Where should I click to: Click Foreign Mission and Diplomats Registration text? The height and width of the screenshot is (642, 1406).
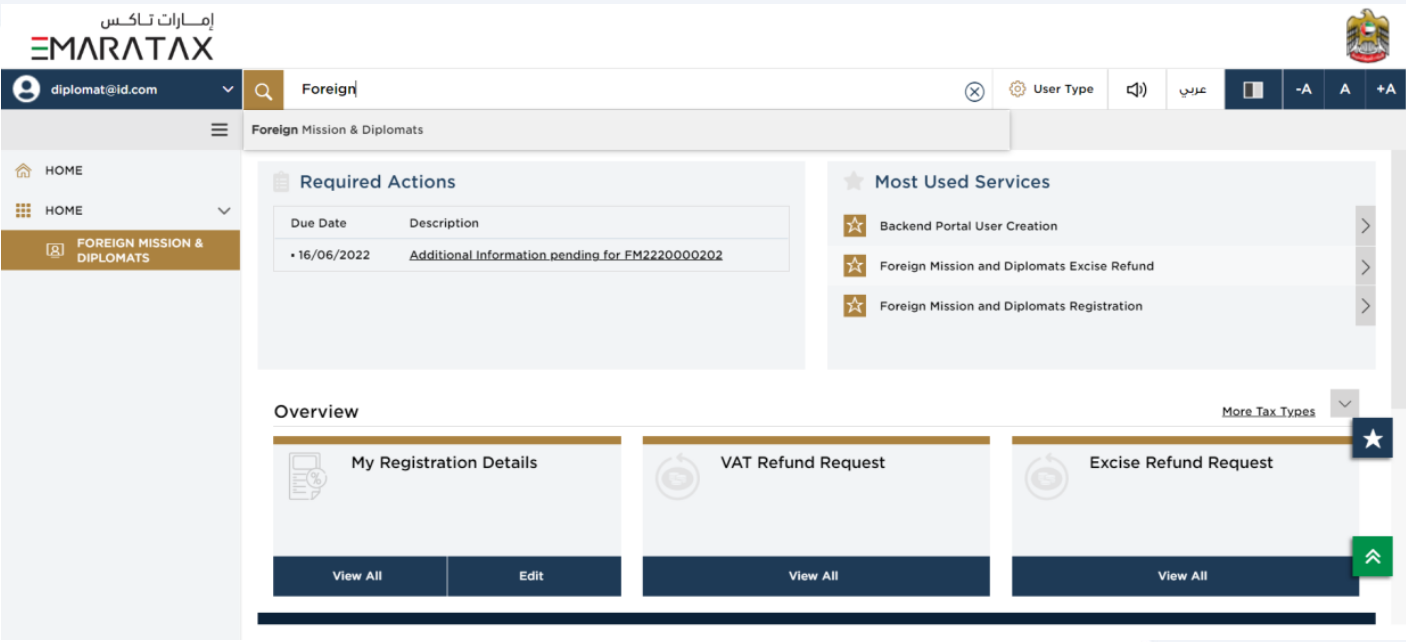tap(1011, 306)
